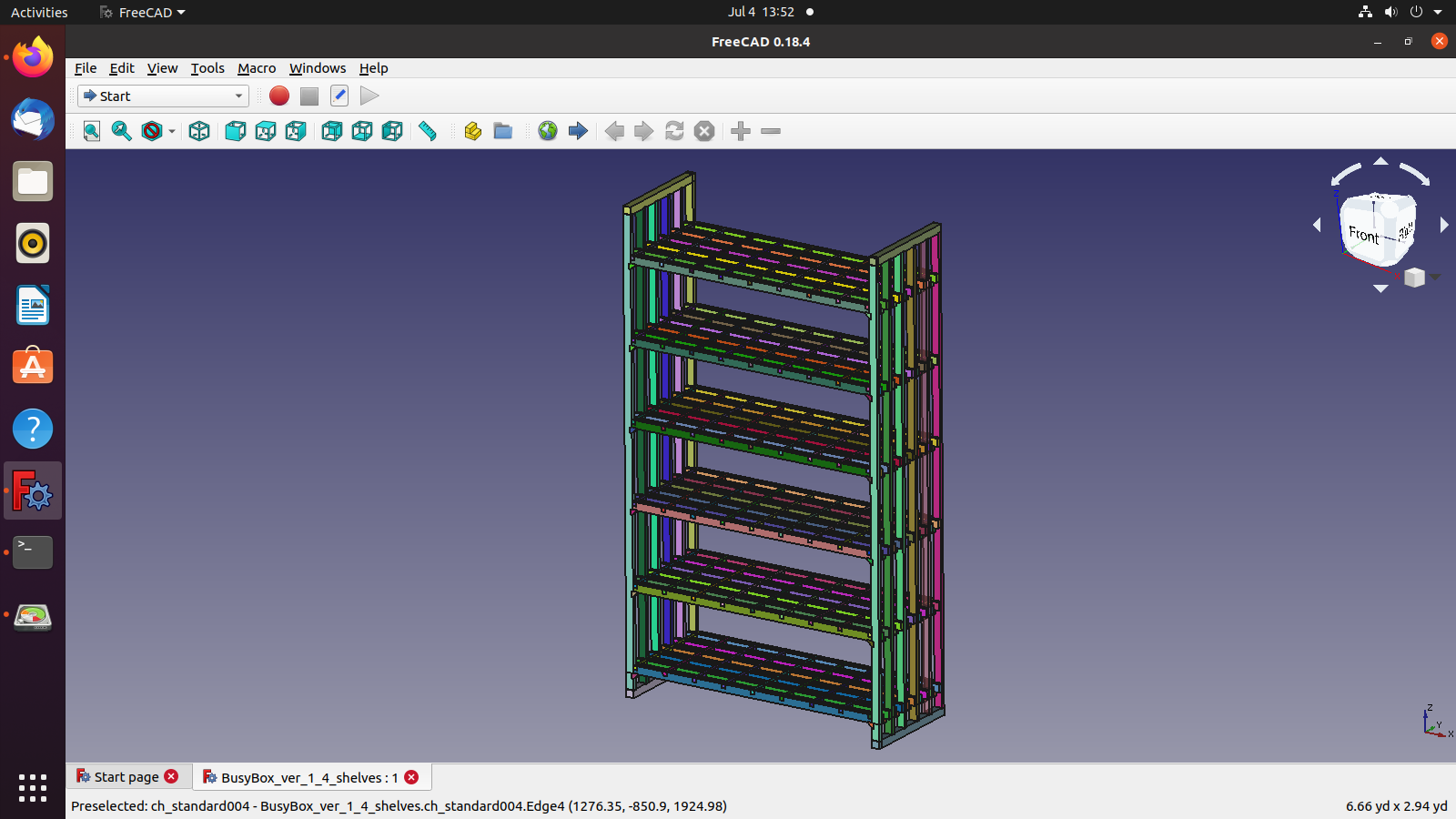1456x819 pixels.
Task: Select the Measure distance ruler tool
Action: [x=428, y=131]
